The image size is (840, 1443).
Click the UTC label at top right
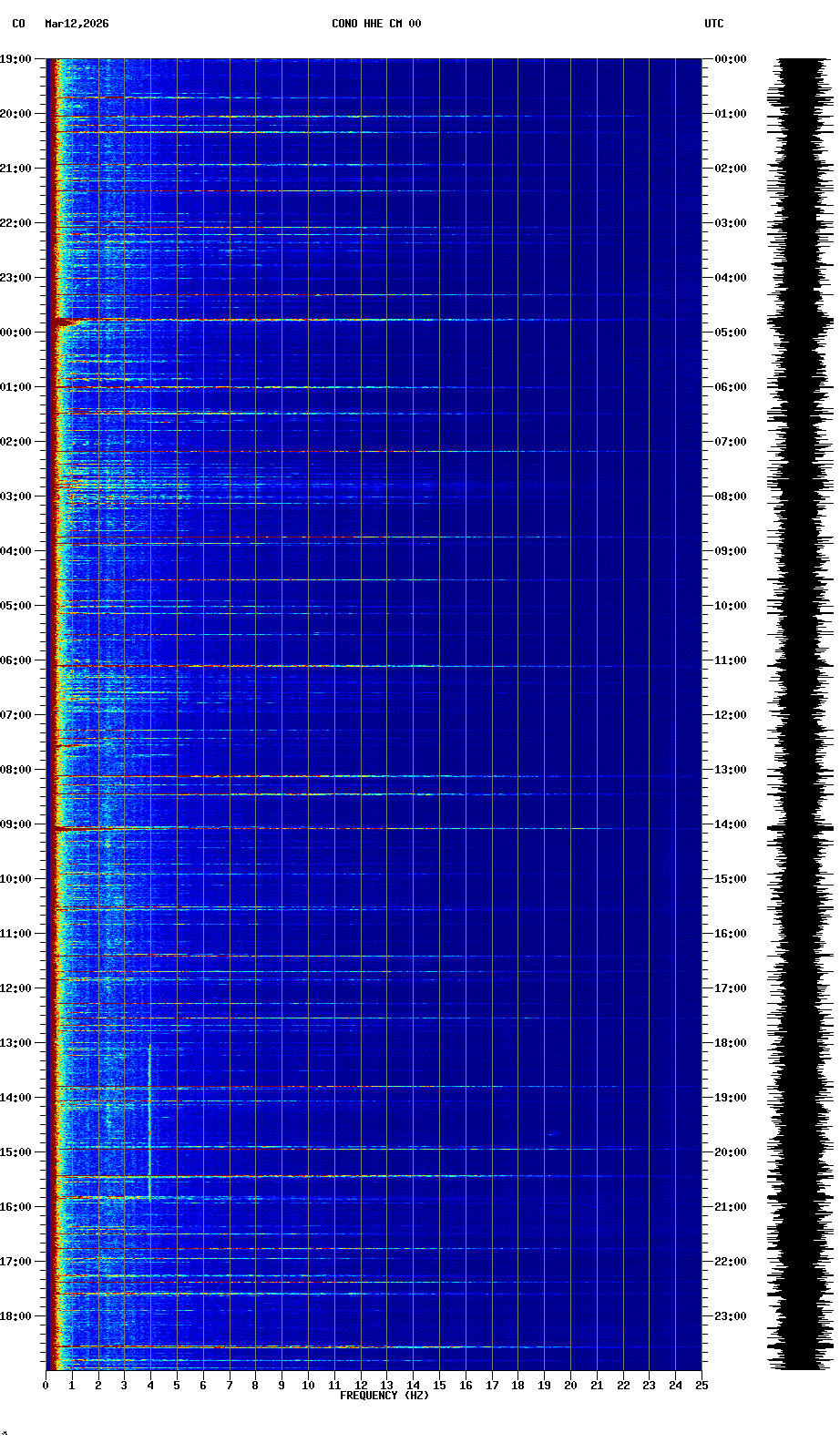pyautogui.click(x=713, y=24)
